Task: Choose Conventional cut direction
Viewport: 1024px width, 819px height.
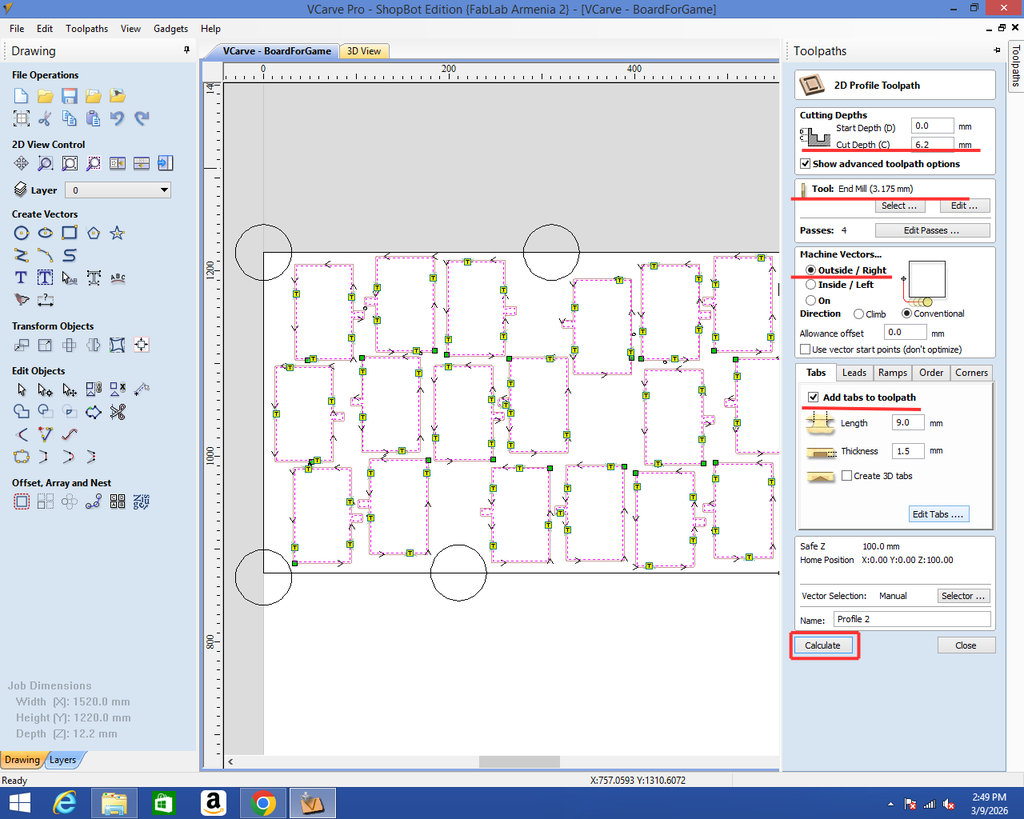Action: [x=906, y=313]
